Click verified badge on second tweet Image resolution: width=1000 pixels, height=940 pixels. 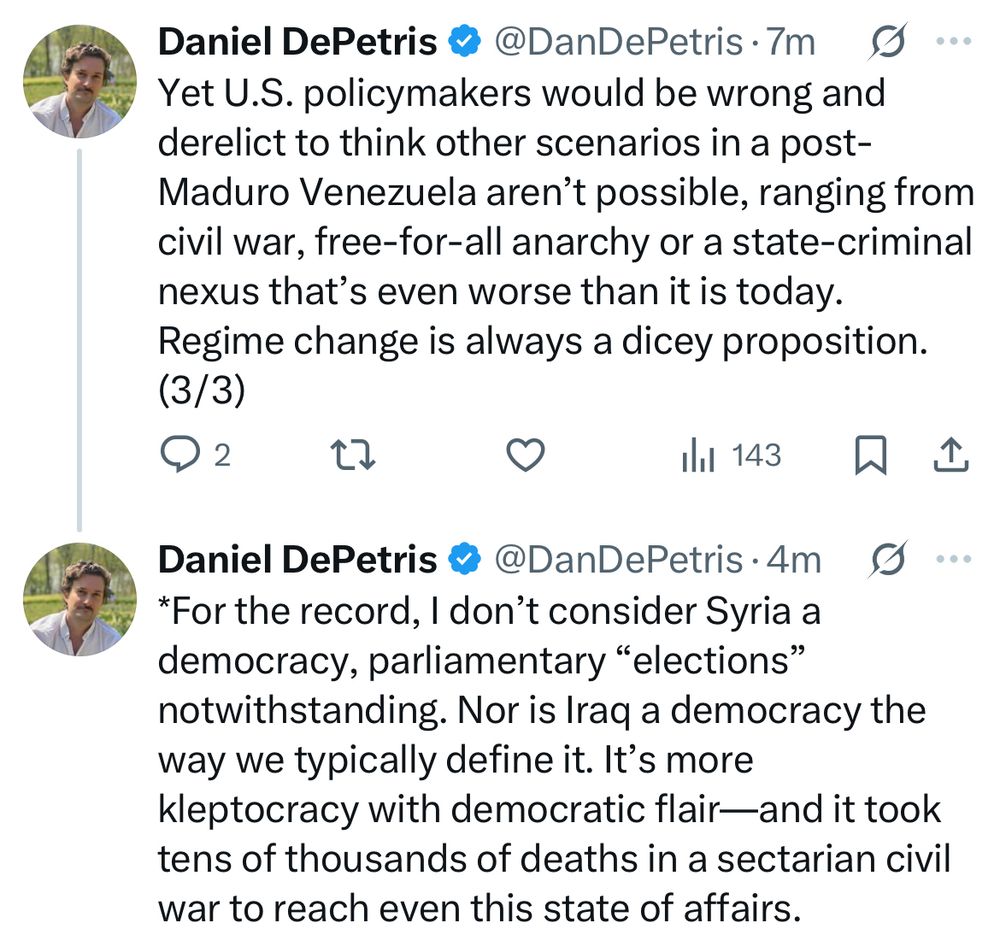[x=464, y=560]
